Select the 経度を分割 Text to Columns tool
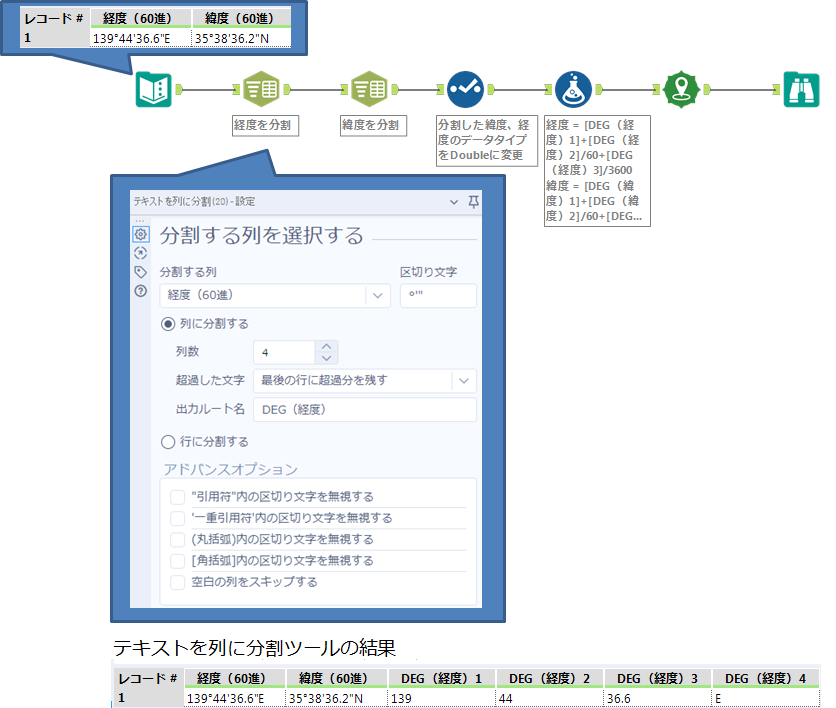The height and width of the screenshot is (708, 836). pos(262,88)
